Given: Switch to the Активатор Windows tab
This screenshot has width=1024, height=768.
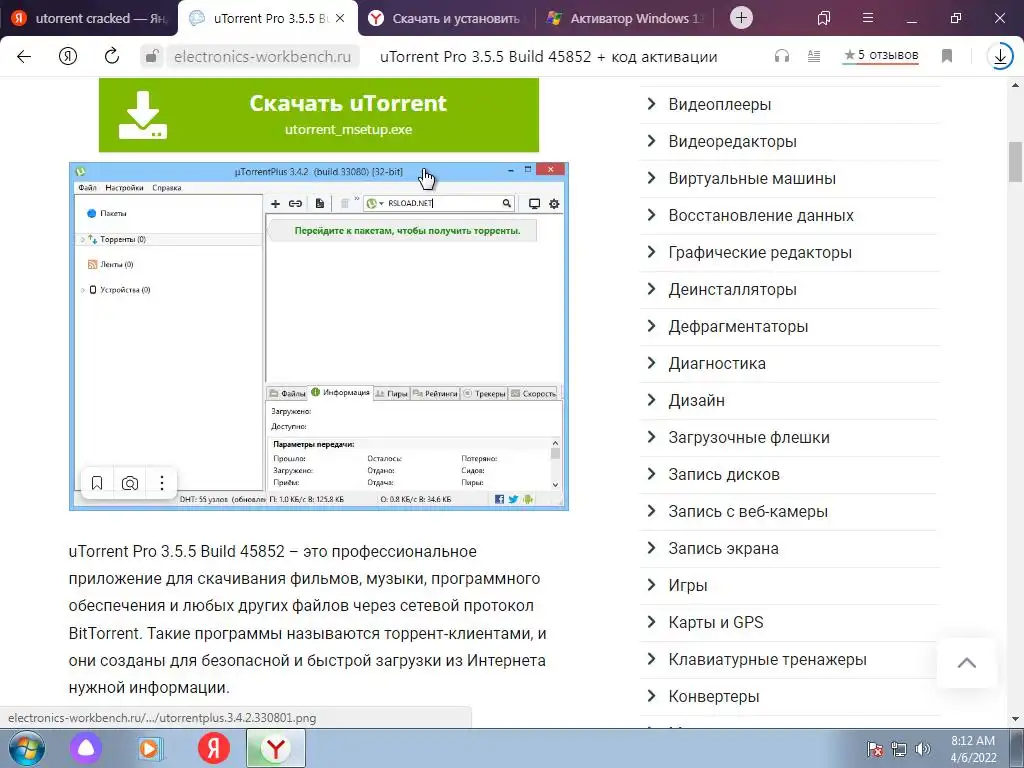Looking at the screenshot, I should 626,18.
